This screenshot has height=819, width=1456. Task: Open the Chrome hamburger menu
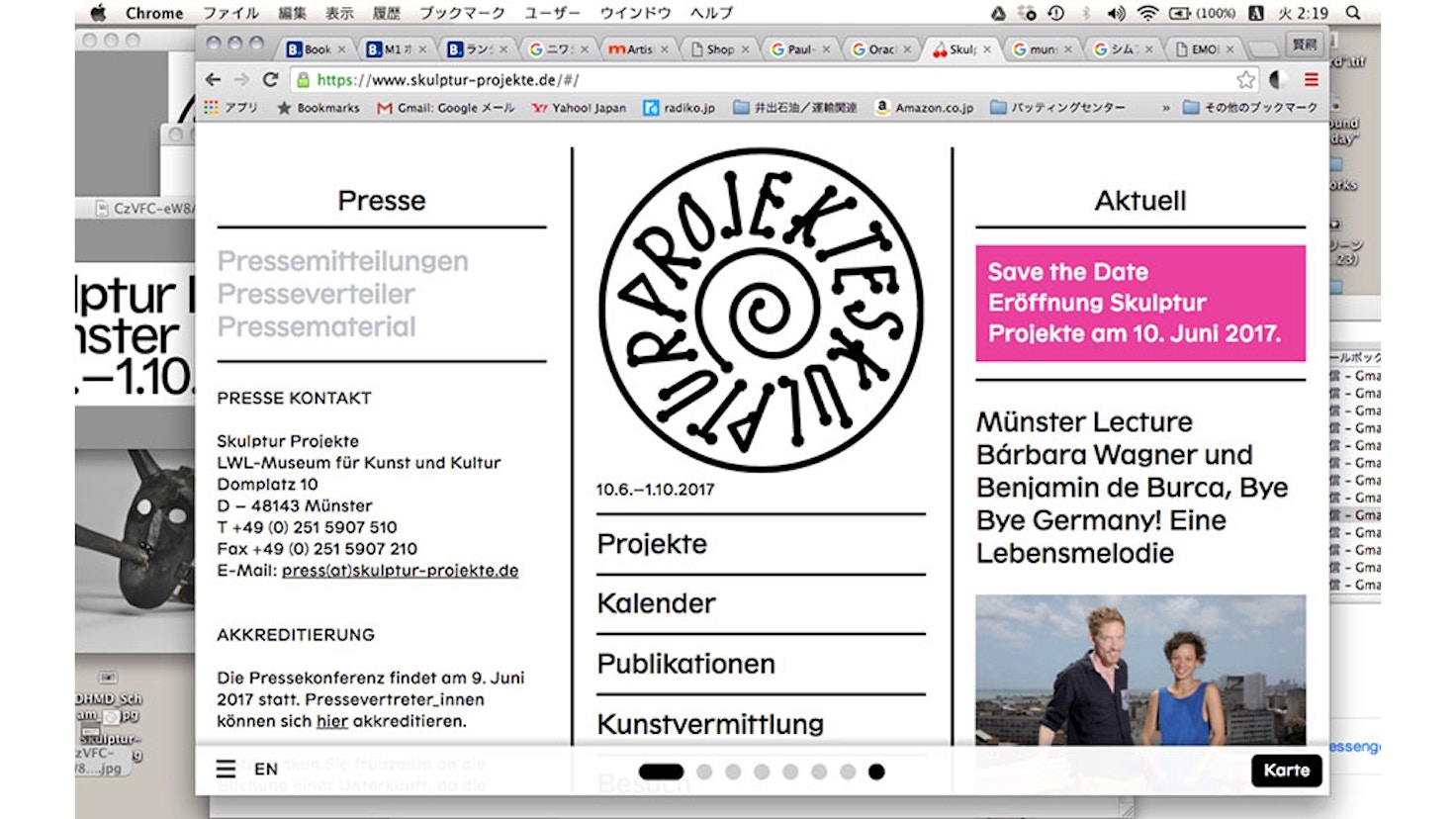click(1312, 79)
